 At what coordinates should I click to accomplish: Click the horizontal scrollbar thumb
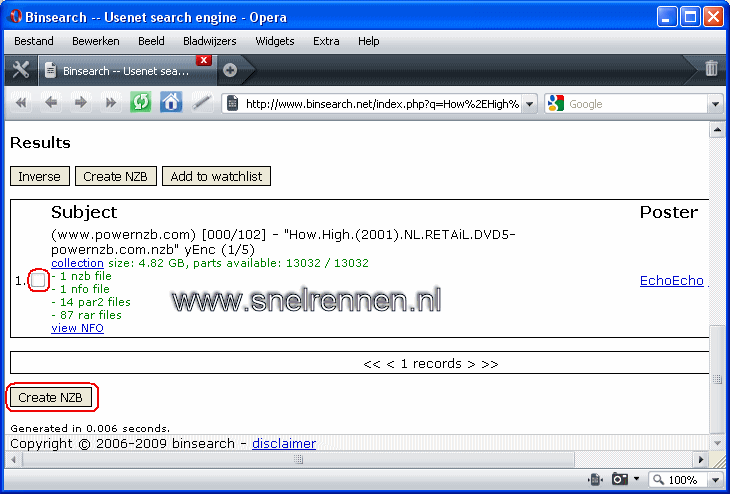click(x=298, y=460)
